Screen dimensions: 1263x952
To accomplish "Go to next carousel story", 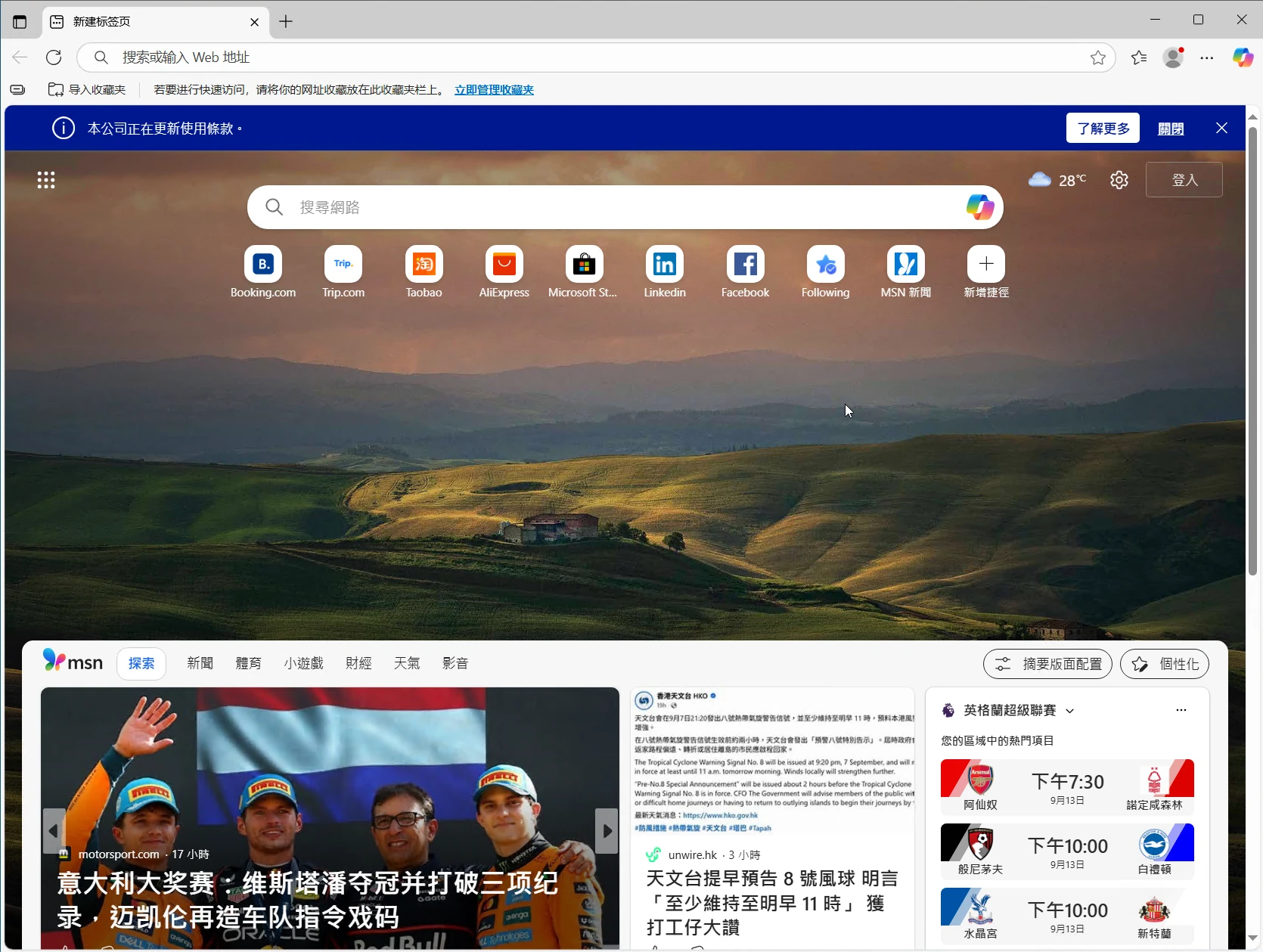I will tap(607, 831).
